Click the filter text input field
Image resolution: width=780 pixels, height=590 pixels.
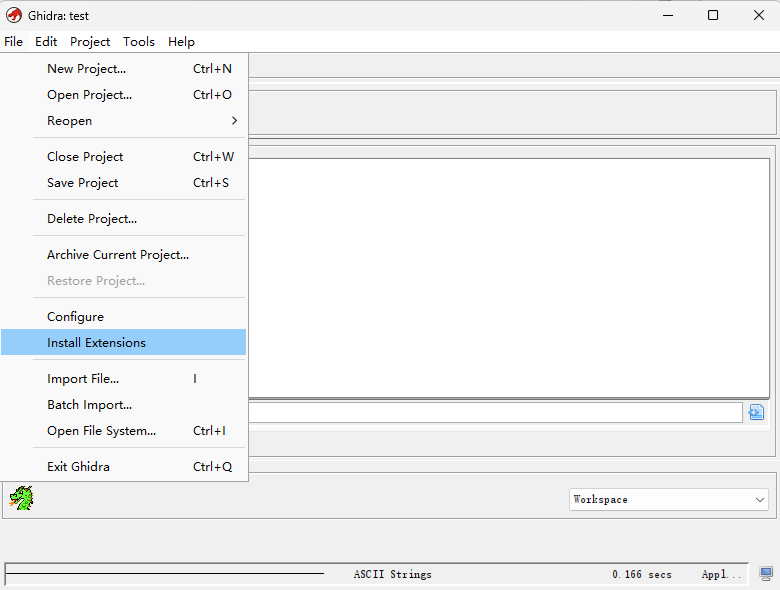pos(495,412)
